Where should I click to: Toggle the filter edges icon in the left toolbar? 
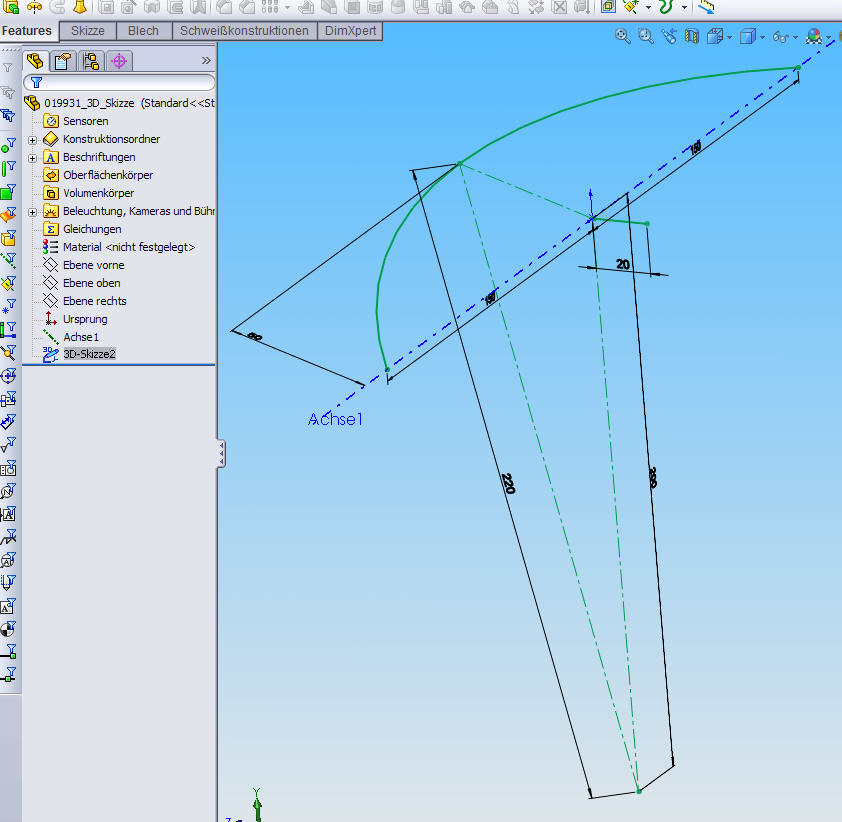(9, 168)
